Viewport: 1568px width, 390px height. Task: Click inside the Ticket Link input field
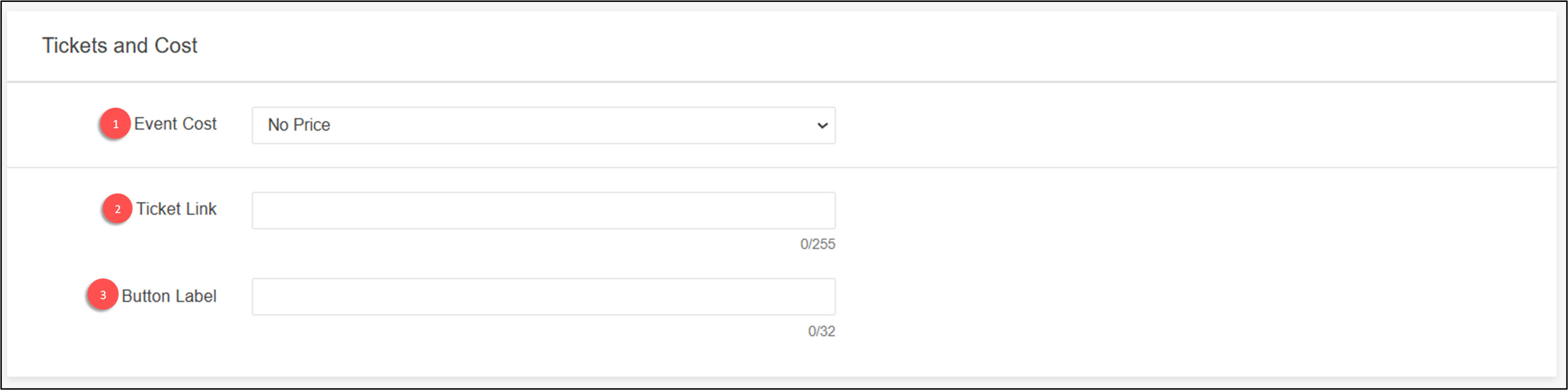(x=544, y=210)
